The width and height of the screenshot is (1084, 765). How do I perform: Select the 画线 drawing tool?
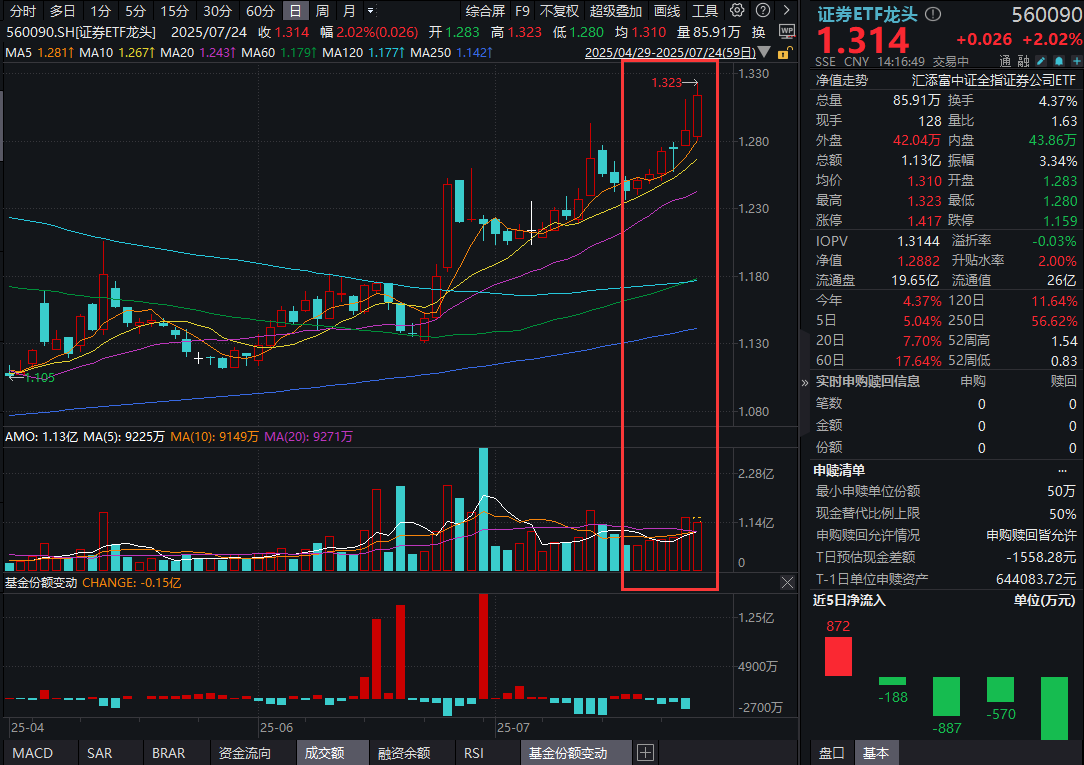tap(666, 11)
